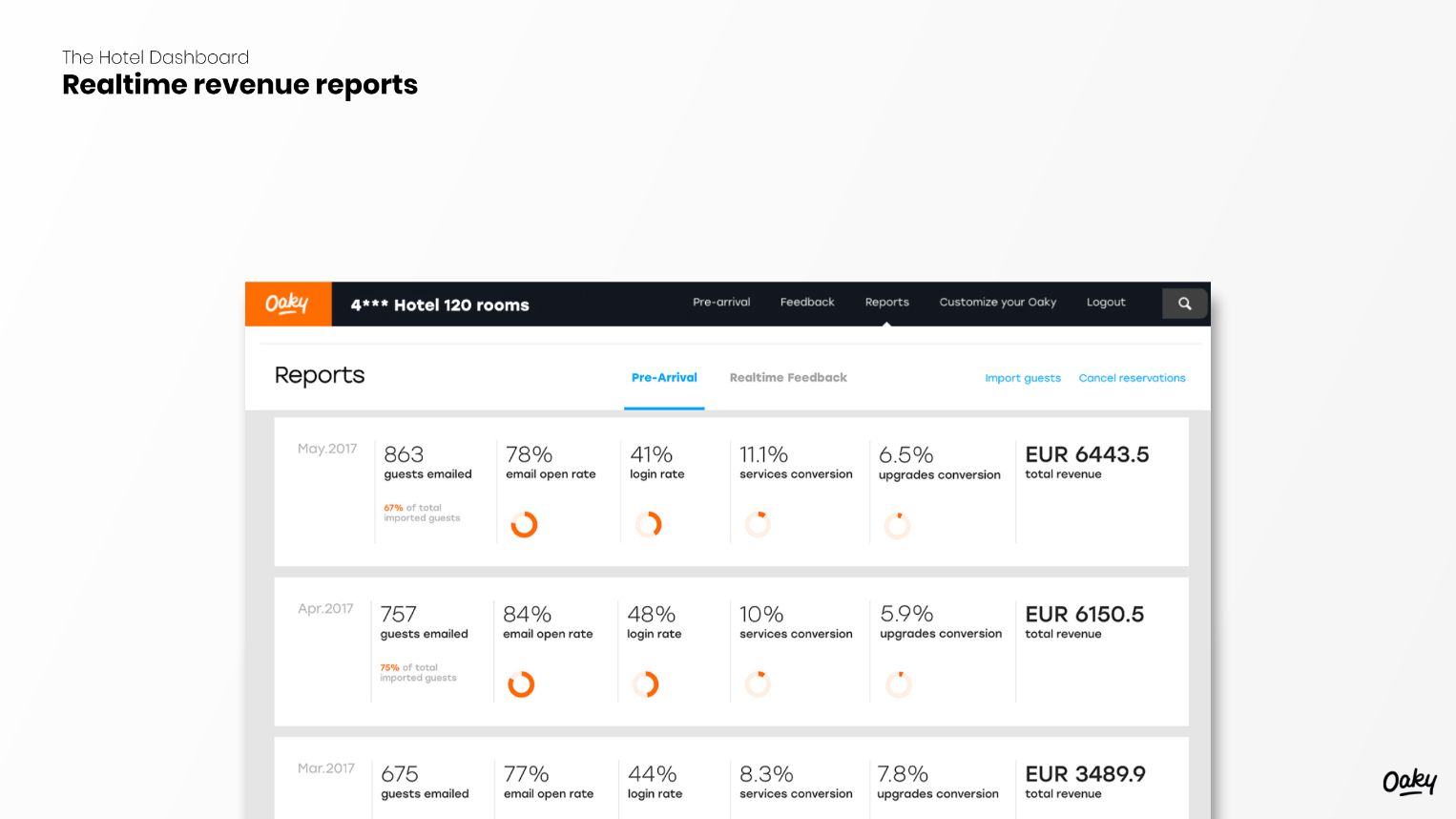Click the 6.5% upgrades conversion value

point(906,455)
